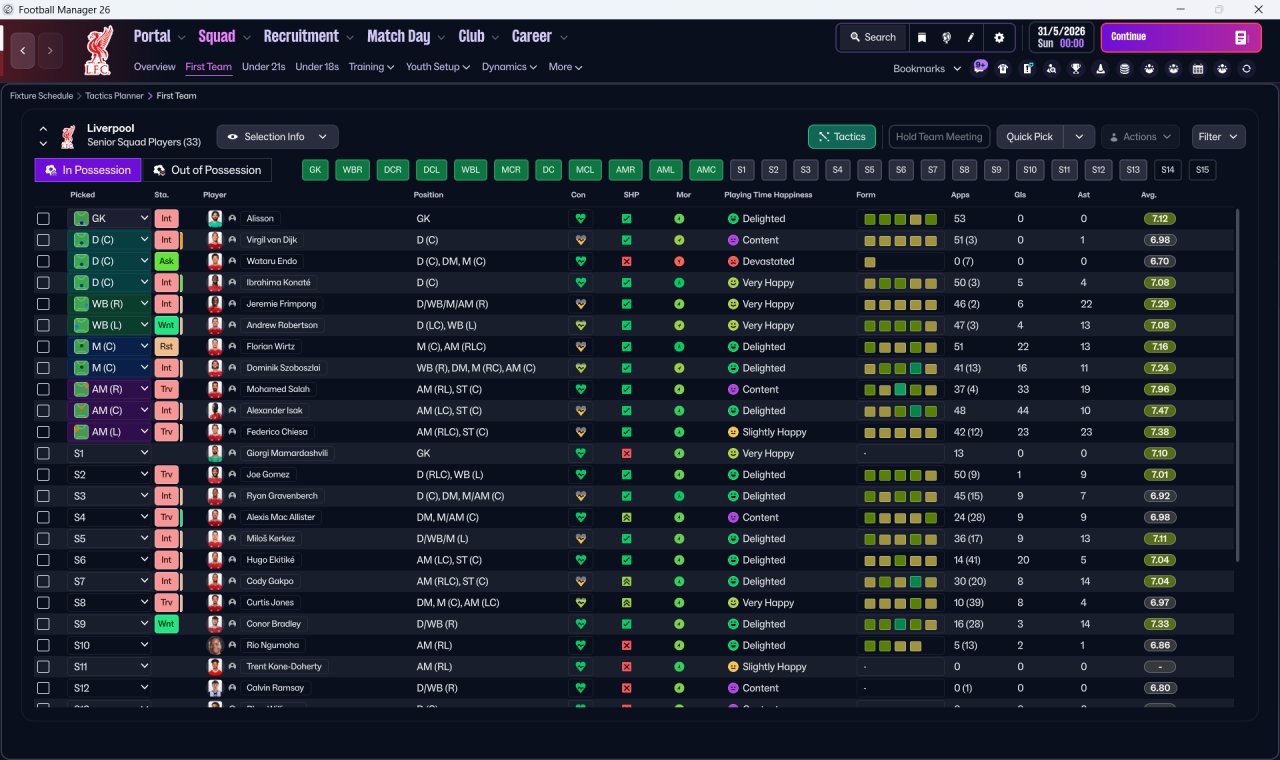Open the bookmark icon next to Search
1280x760 pixels.
[922, 37]
